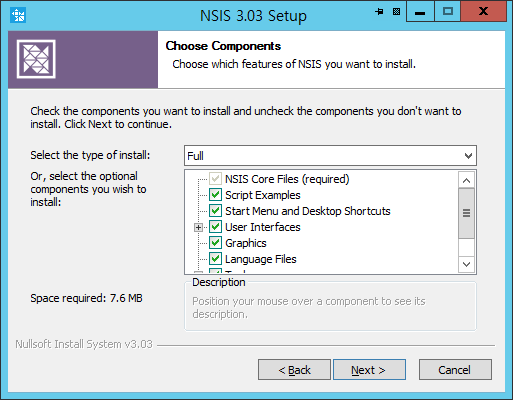Viewport: 513px width, 400px height.
Task: Toggle the User Interfaces checkbox
Action: [215, 227]
